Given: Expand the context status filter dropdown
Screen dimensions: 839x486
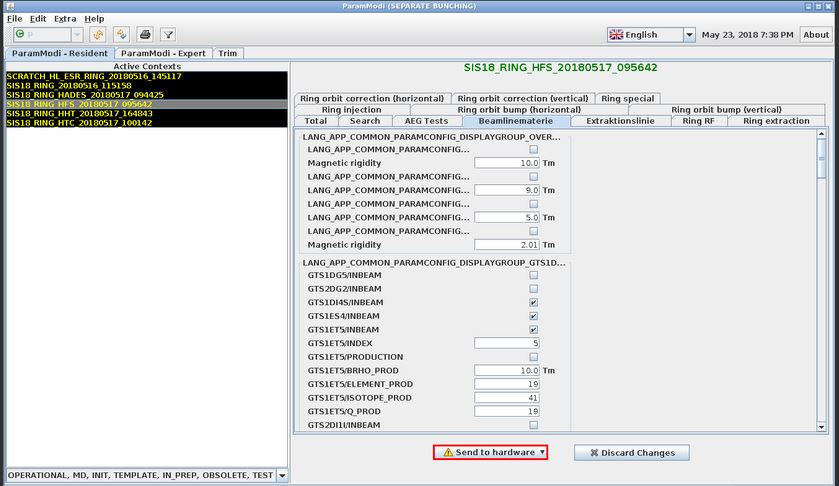Looking at the screenshot, I should (x=282, y=476).
